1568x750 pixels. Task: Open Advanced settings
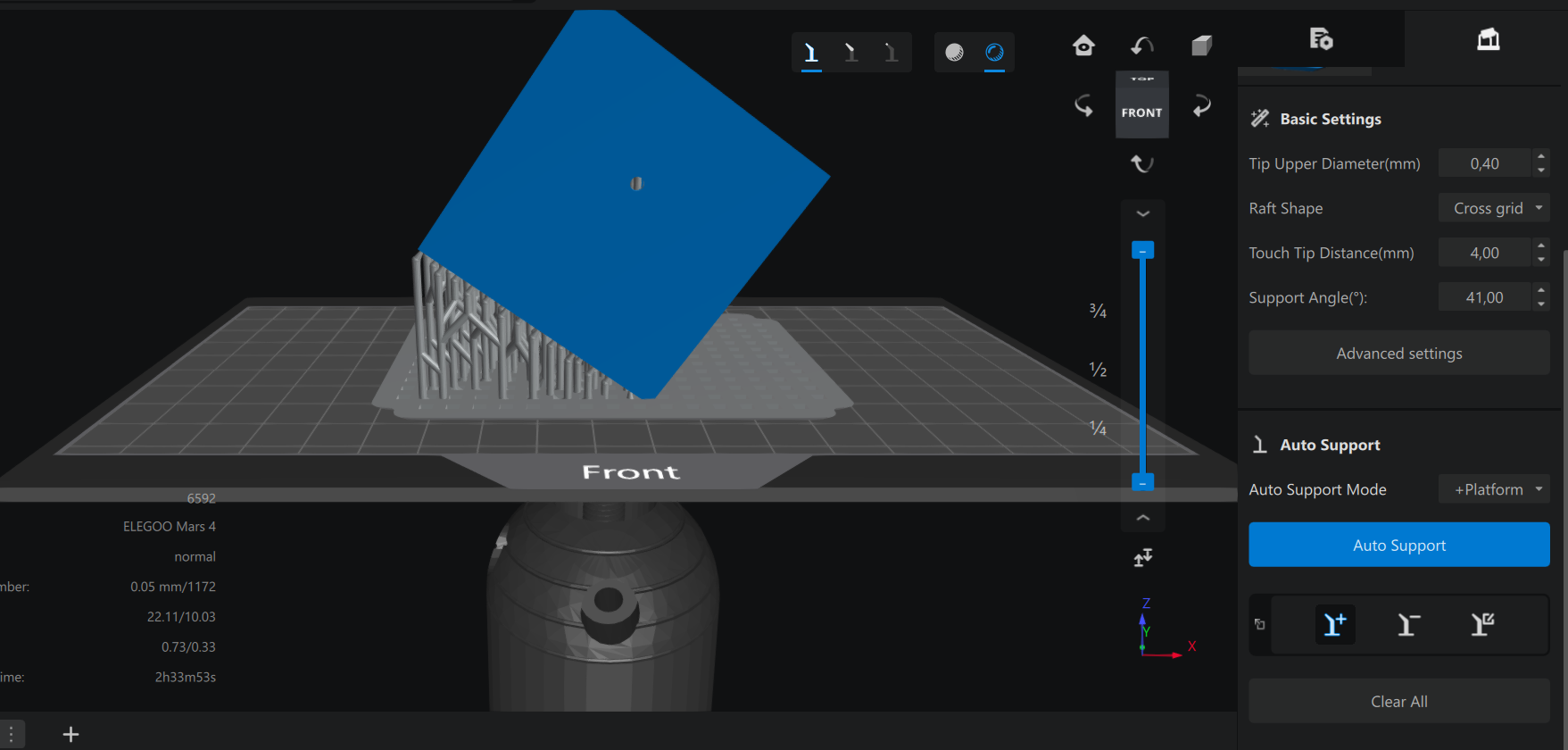pos(1398,354)
